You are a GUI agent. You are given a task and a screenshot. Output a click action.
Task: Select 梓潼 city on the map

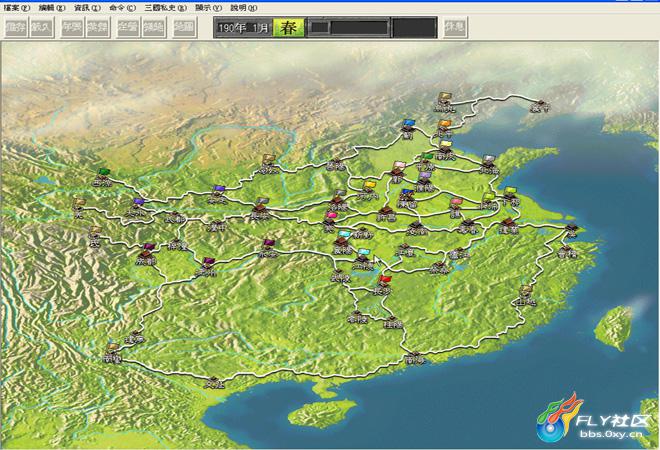coord(177,245)
